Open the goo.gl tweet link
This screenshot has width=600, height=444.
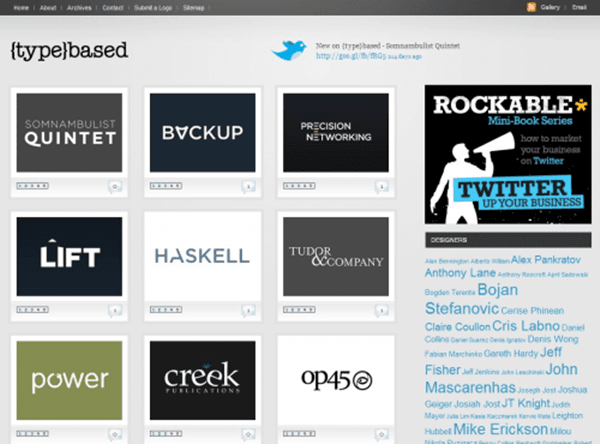click(x=351, y=56)
